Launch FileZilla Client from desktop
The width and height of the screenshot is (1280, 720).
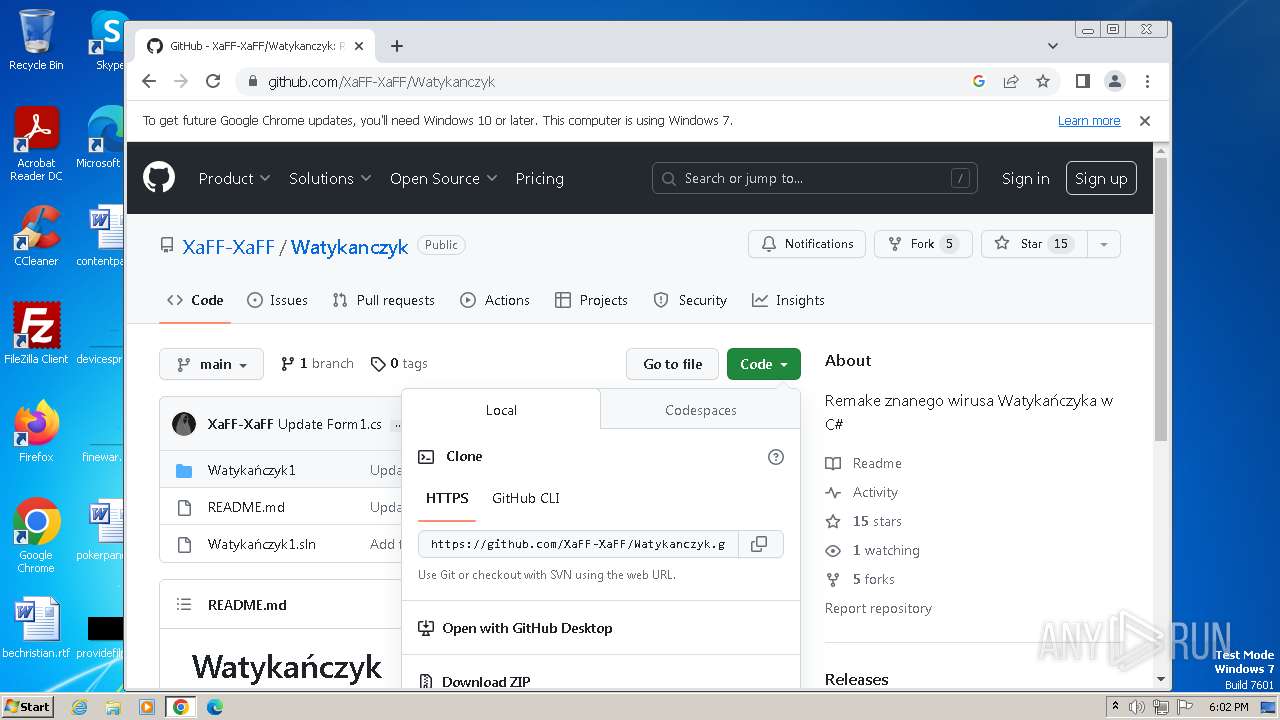click(36, 333)
